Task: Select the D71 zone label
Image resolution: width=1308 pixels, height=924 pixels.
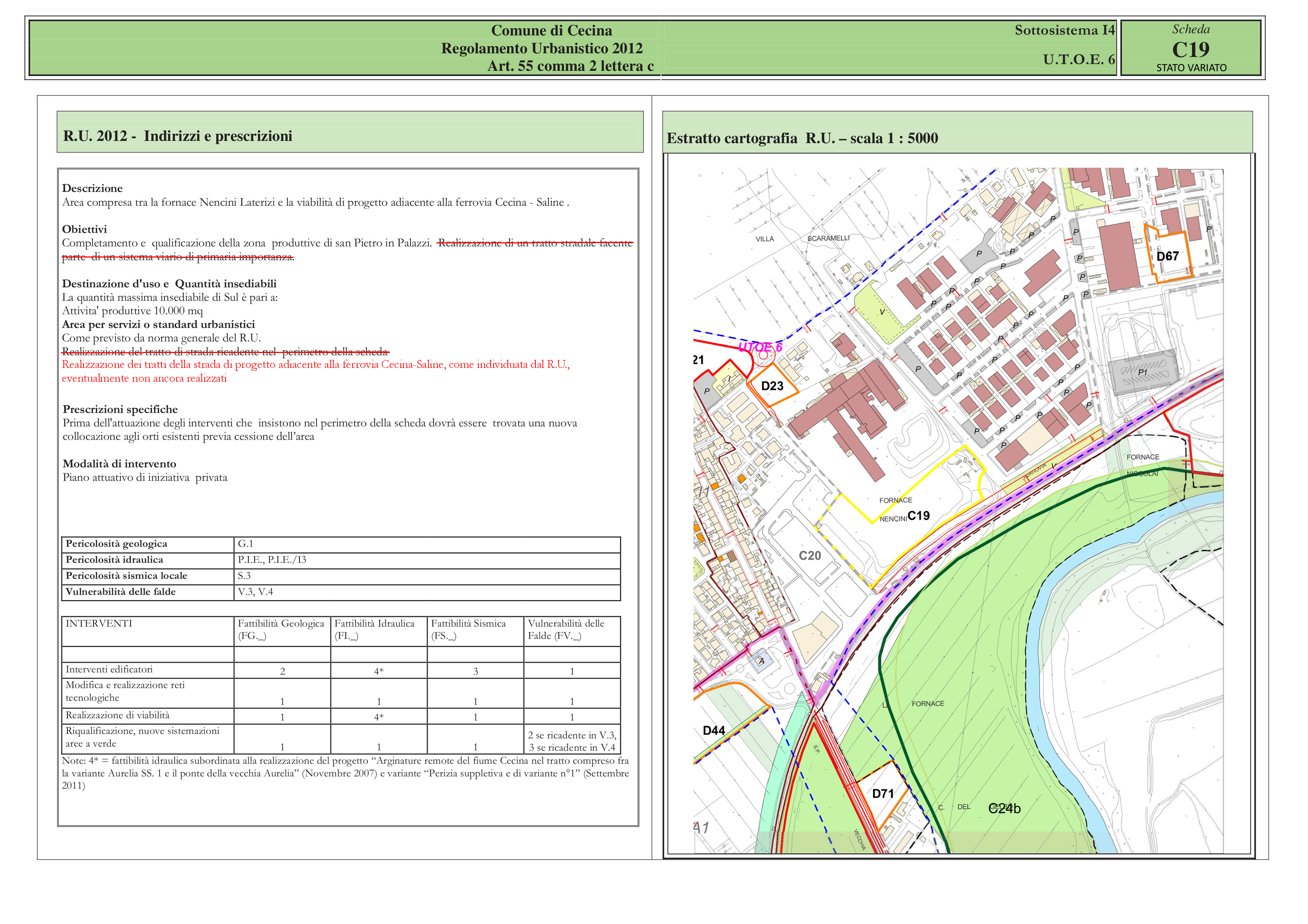Action: point(883,793)
